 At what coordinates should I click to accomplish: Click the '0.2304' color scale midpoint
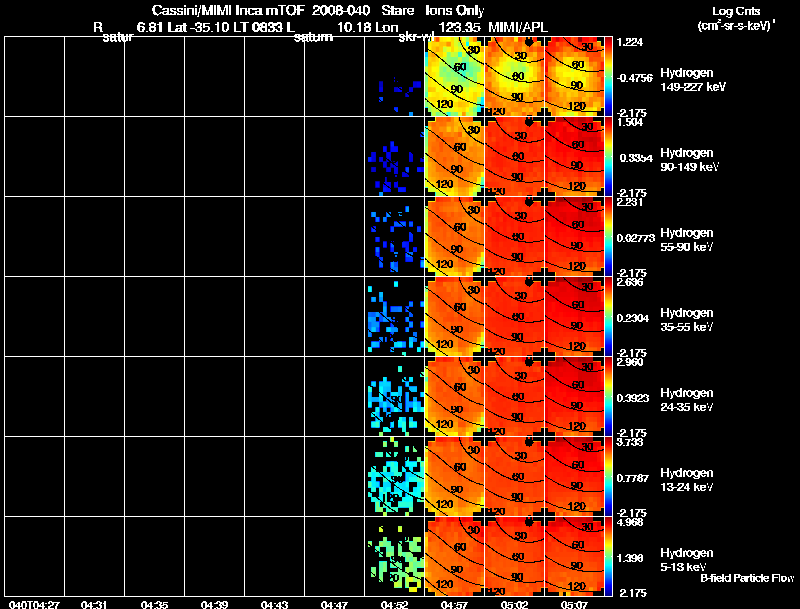(x=633, y=318)
